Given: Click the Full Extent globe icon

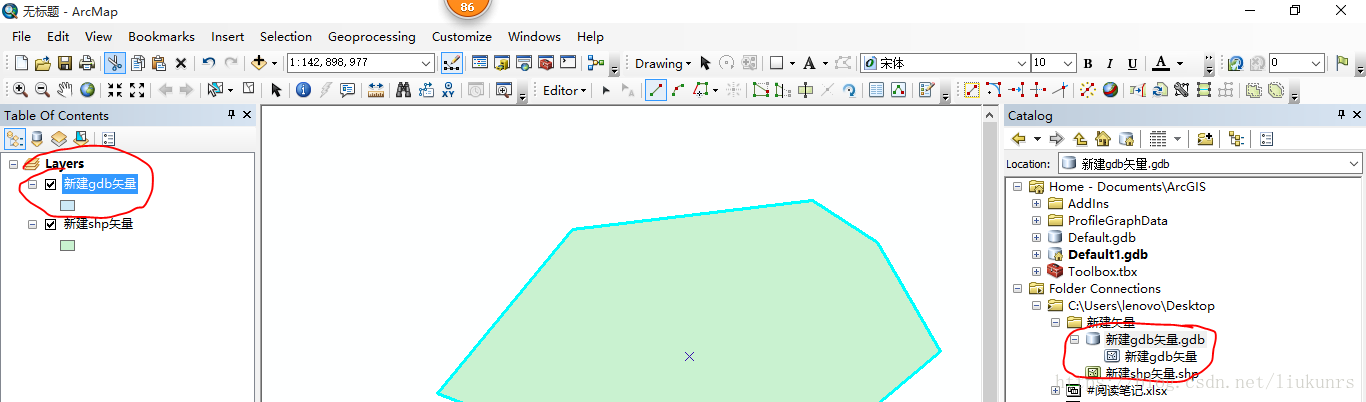Looking at the screenshot, I should point(87,90).
